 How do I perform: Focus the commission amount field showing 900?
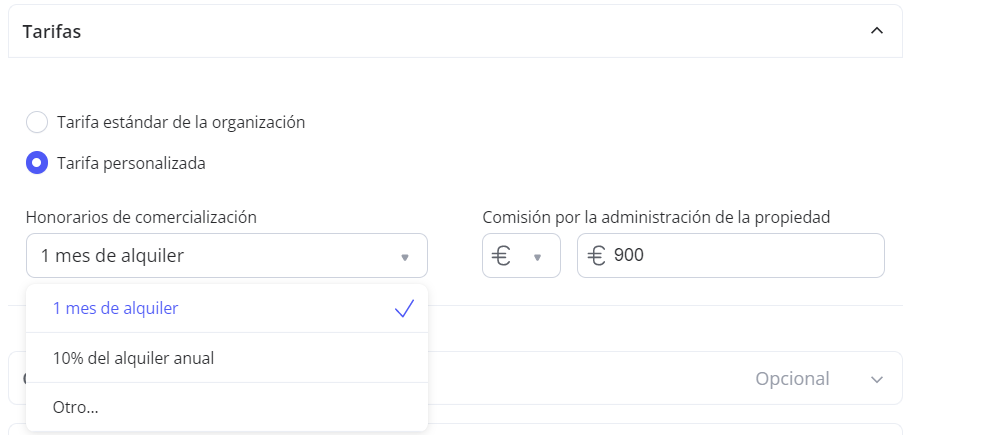(740, 256)
